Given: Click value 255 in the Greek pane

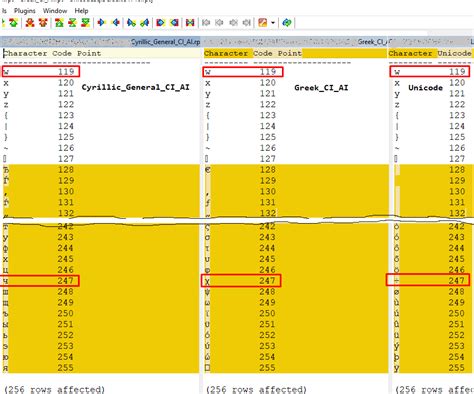Looking at the screenshot, I should tap(267, 368).
